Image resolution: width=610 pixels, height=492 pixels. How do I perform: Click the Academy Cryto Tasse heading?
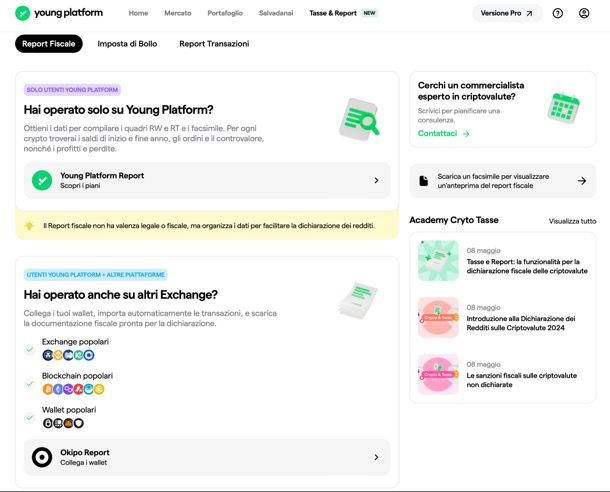[454, 220]
